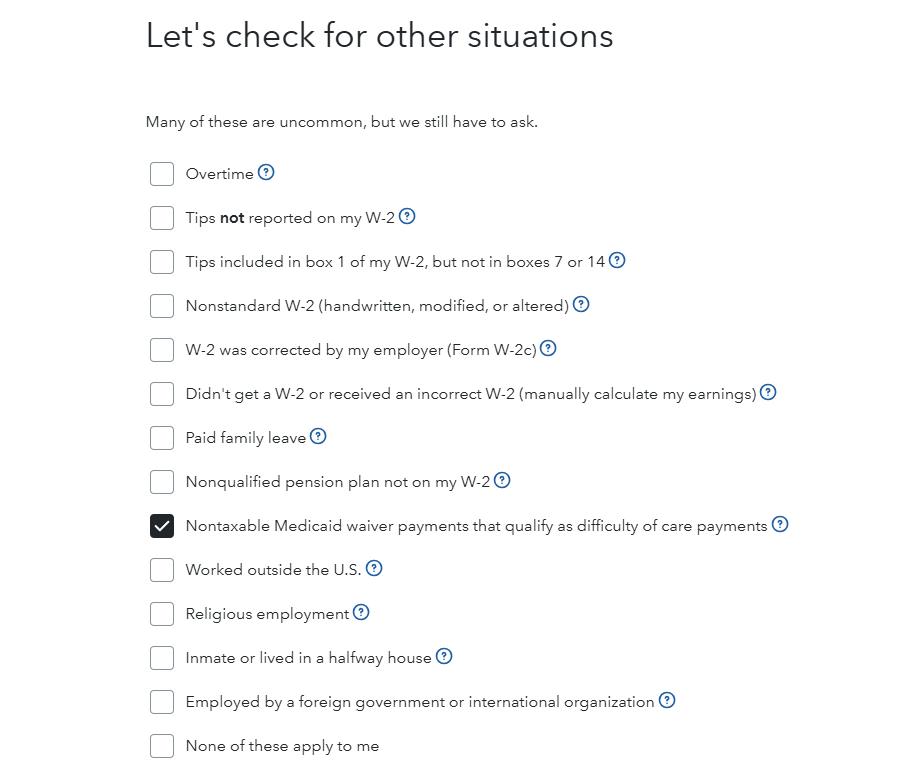Click help icon beside Religious employment

point(361,612)
